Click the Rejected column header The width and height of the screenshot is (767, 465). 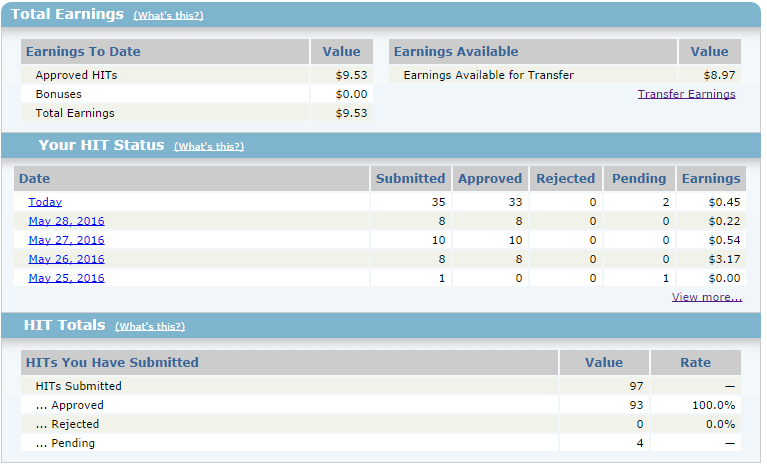[565, 179]
